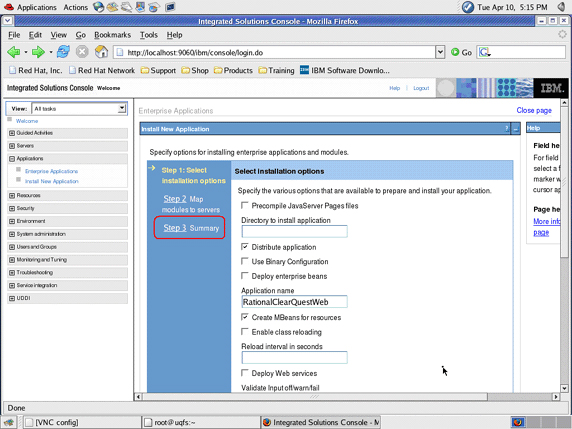Enable Use Binary Configuration checkbox
Viewport: 572px width, 429px height.
[x=245, y=261]
